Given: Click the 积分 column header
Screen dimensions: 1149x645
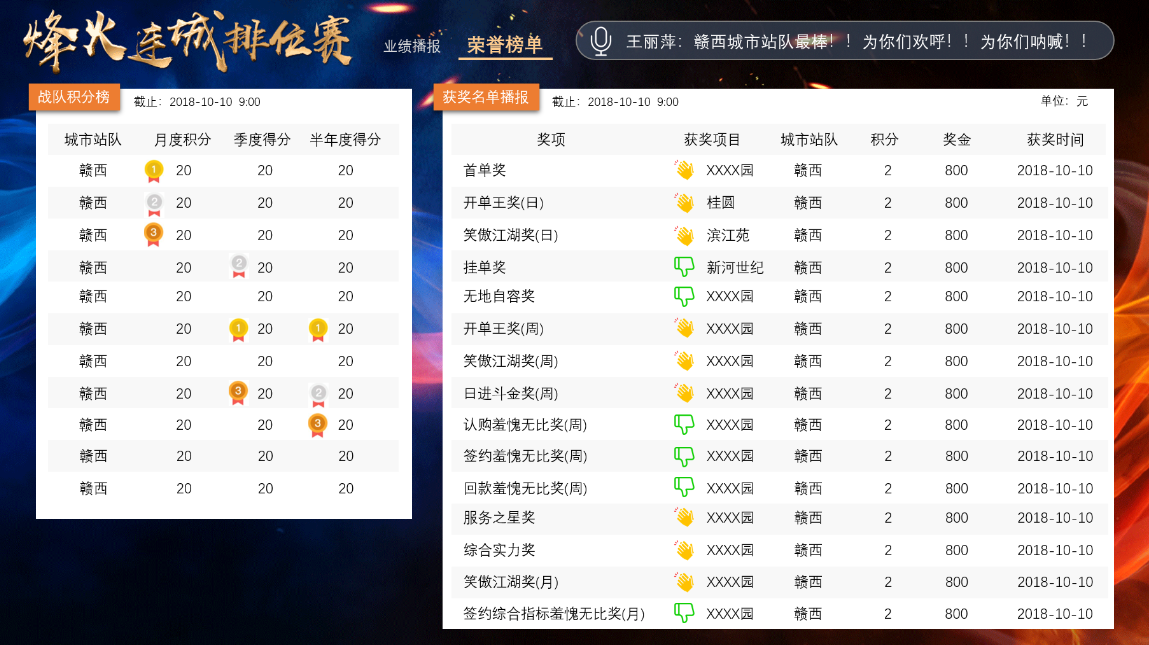Looking at the screenshot, I should [x=884, y=139].
